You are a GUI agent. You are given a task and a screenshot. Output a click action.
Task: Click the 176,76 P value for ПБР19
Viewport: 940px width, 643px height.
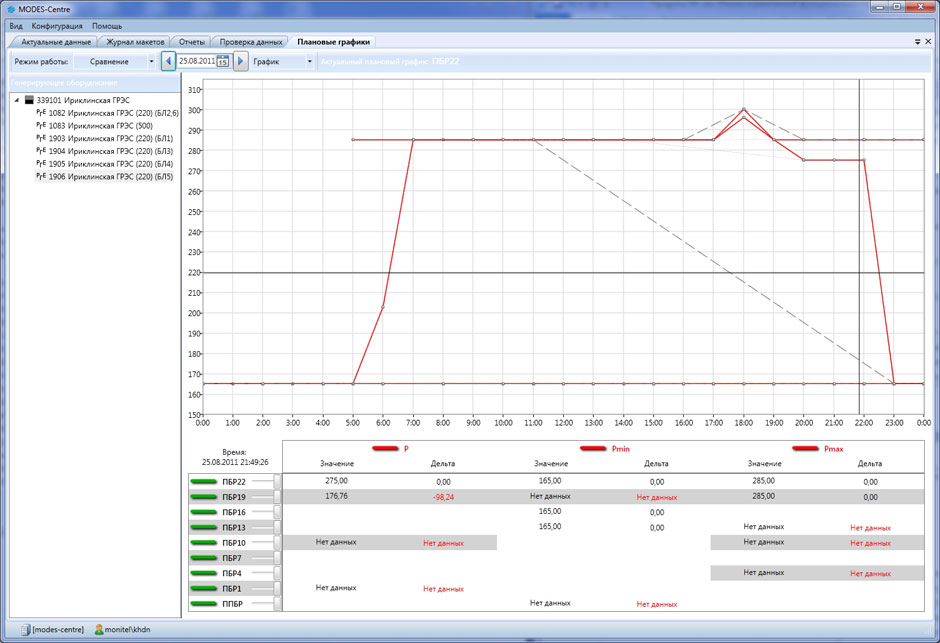coord(336,496)
